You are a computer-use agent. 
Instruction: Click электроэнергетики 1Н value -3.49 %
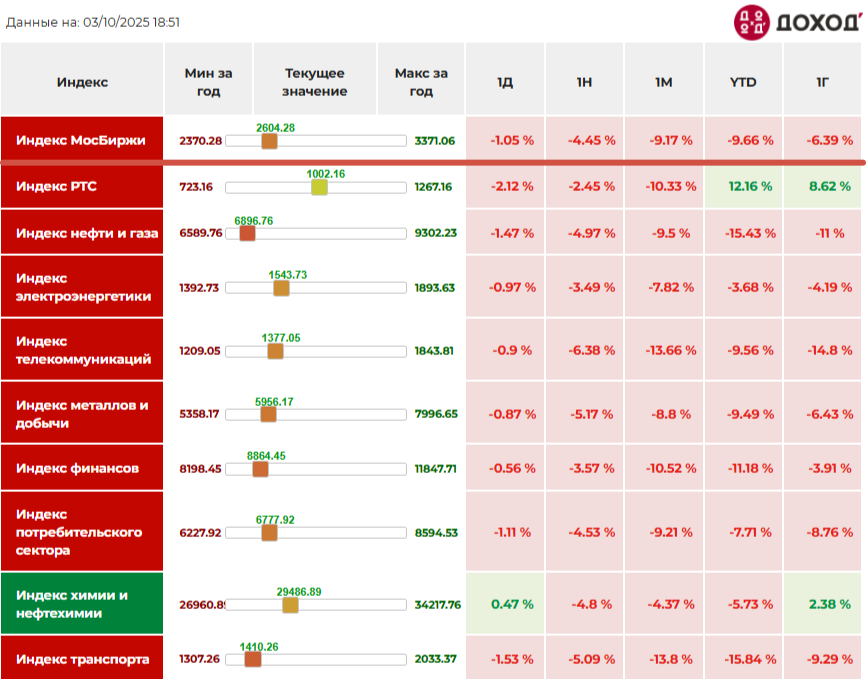(x=592, y=287)
